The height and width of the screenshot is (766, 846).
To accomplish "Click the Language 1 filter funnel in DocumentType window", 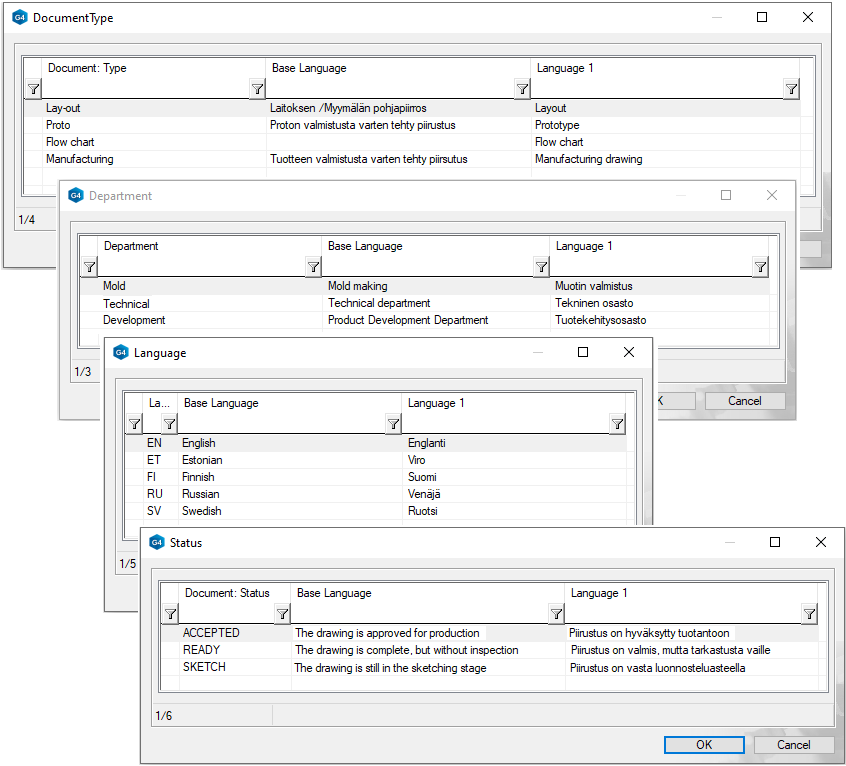I will click(x=791, y=89).
